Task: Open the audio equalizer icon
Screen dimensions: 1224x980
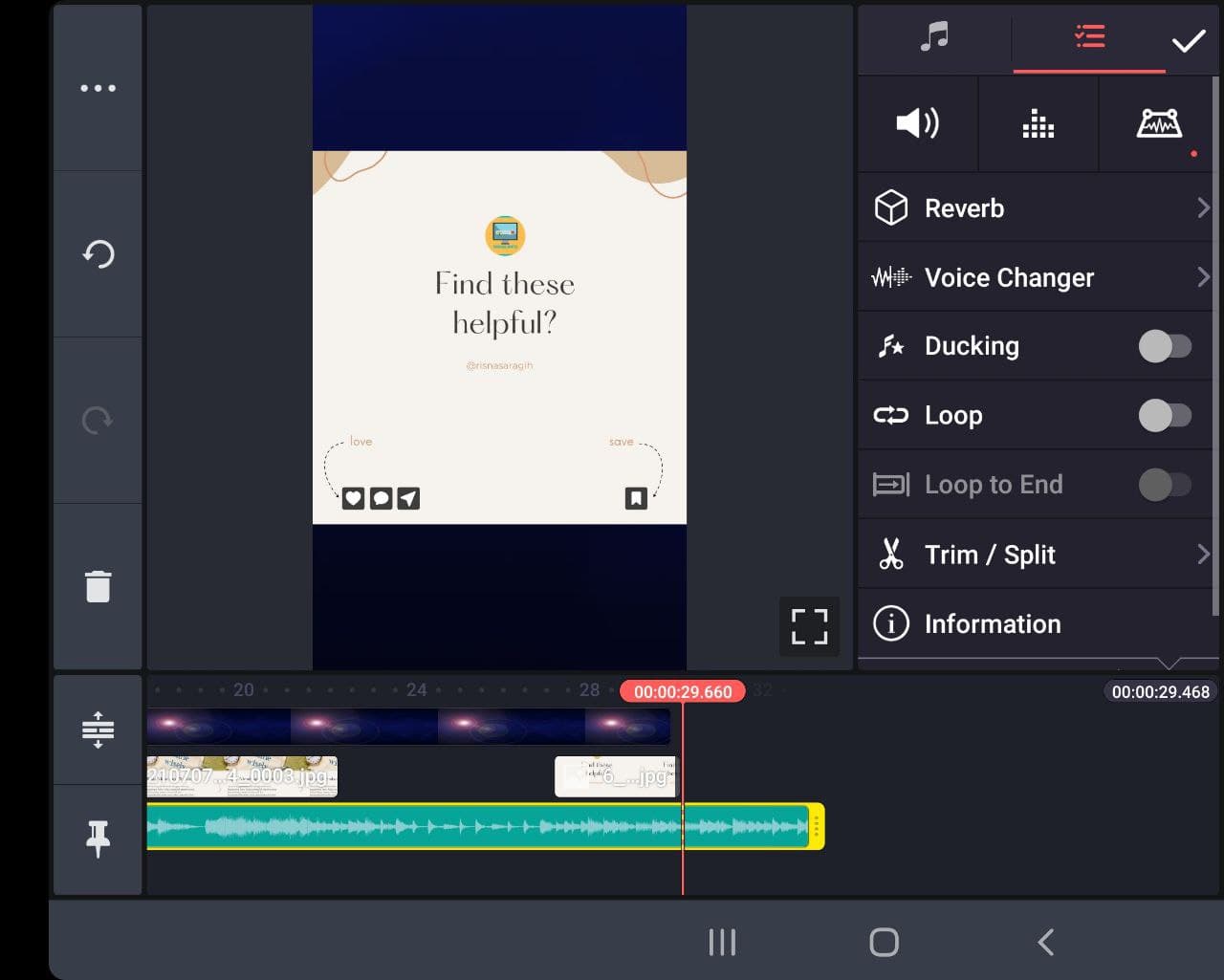Action: click(x=1038, y=123)
